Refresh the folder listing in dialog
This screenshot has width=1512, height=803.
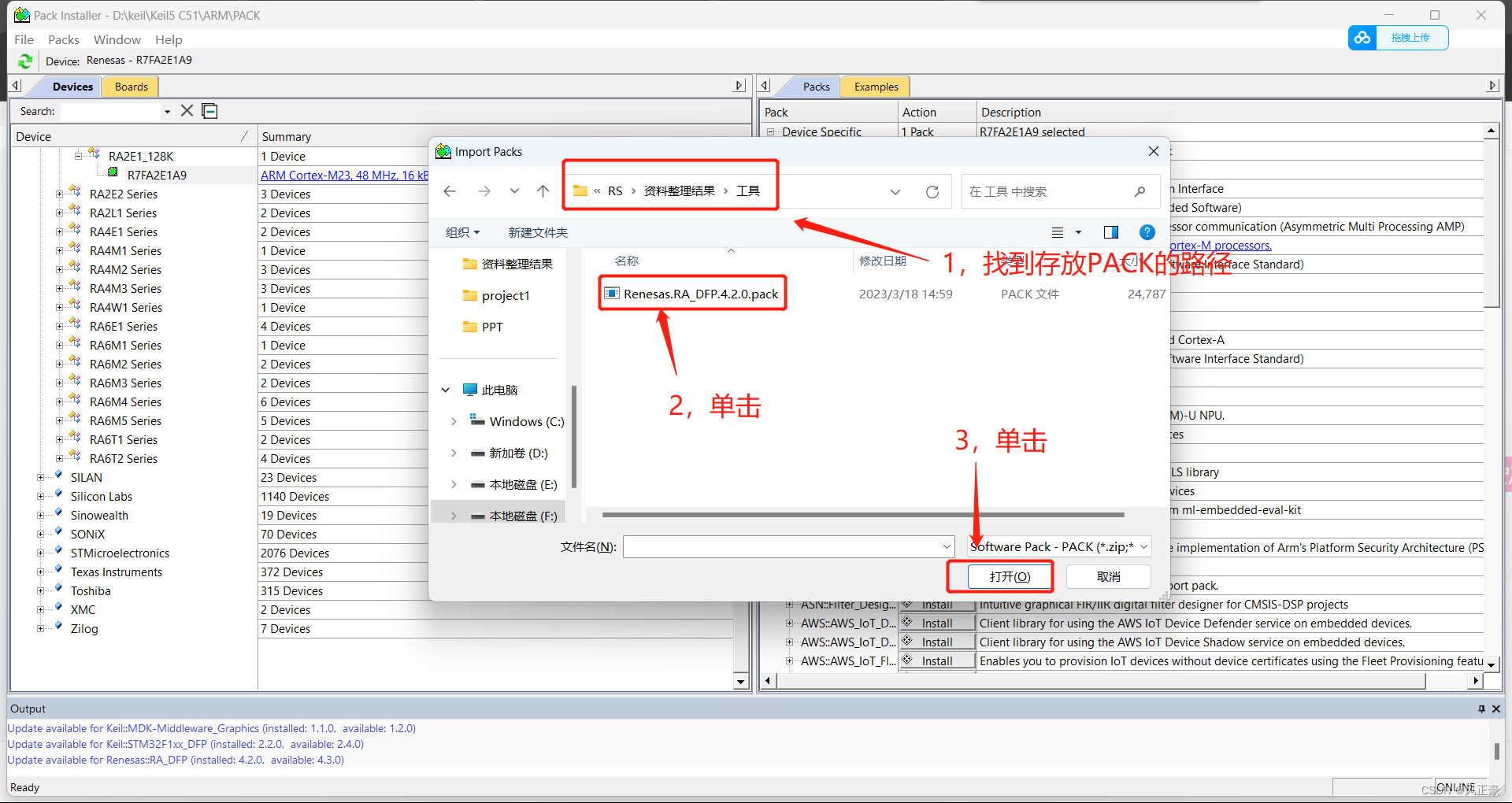(x=932, y=191)
